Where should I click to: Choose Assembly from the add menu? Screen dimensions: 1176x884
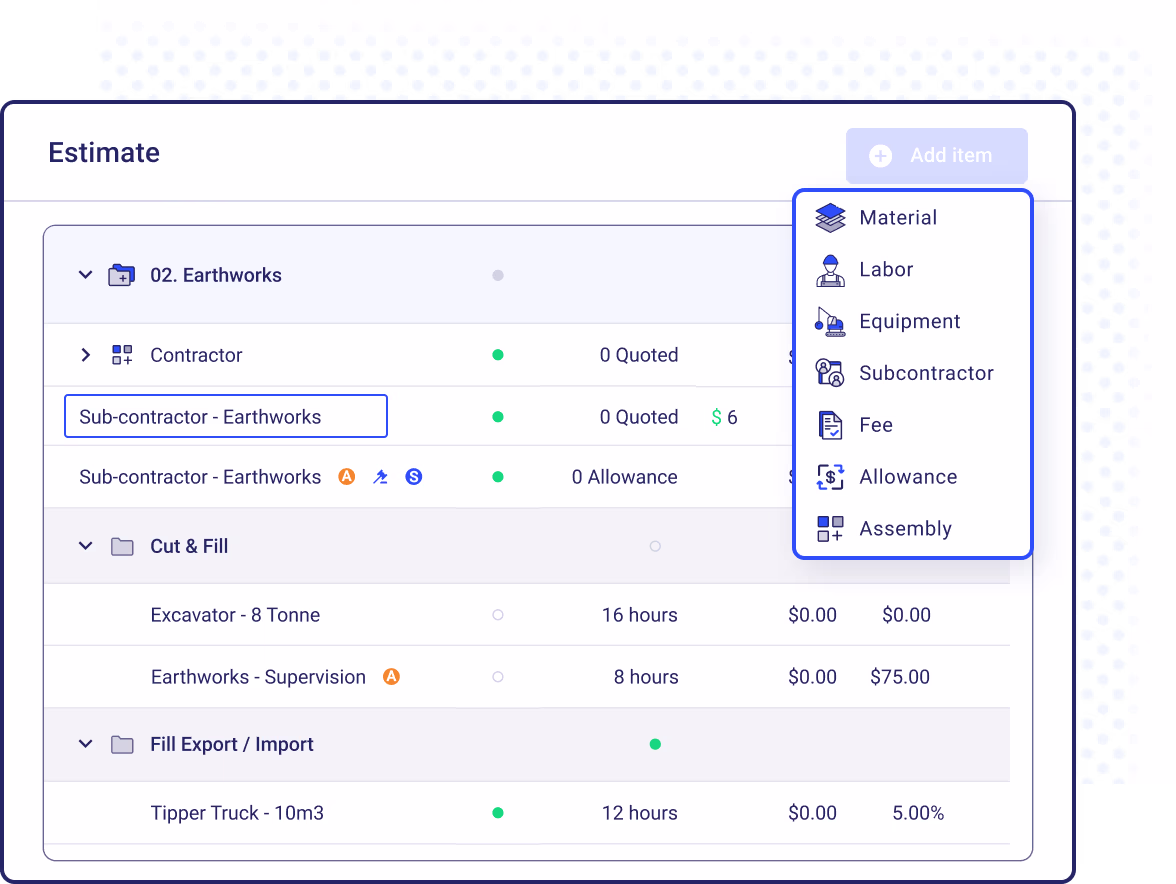(x=913, y=529)
